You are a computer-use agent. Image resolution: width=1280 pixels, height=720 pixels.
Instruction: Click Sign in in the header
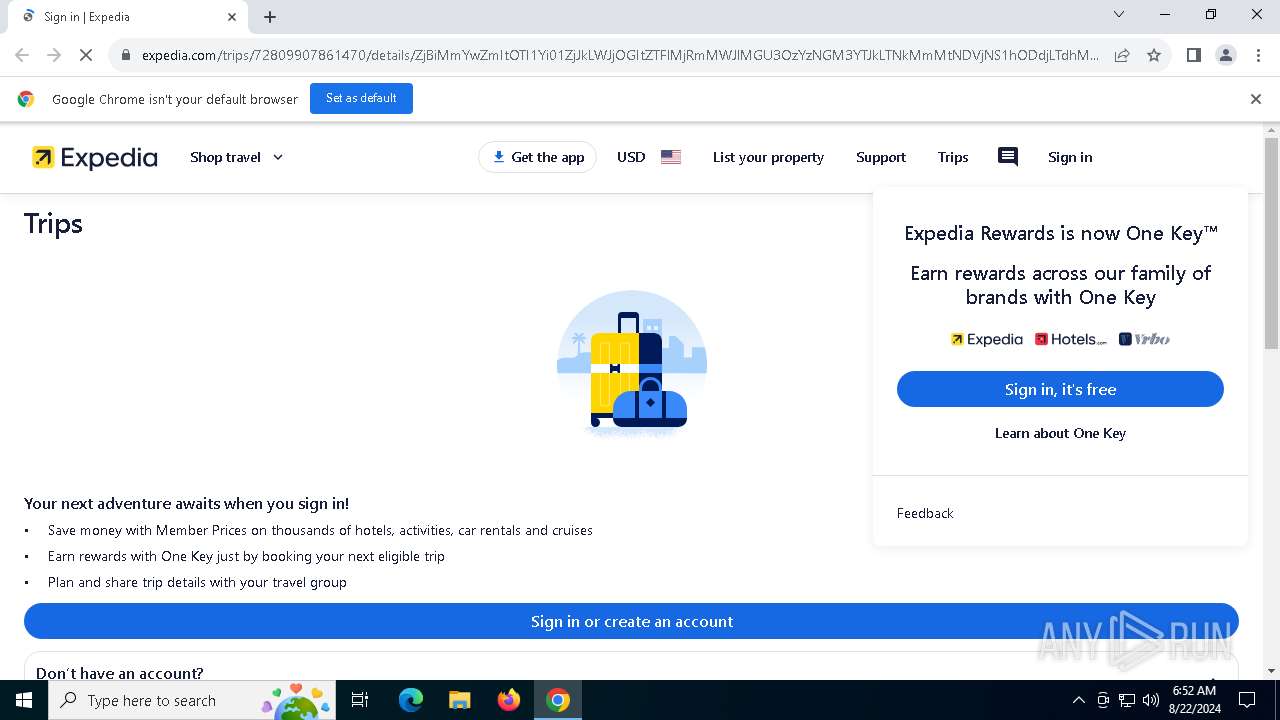1070,157
